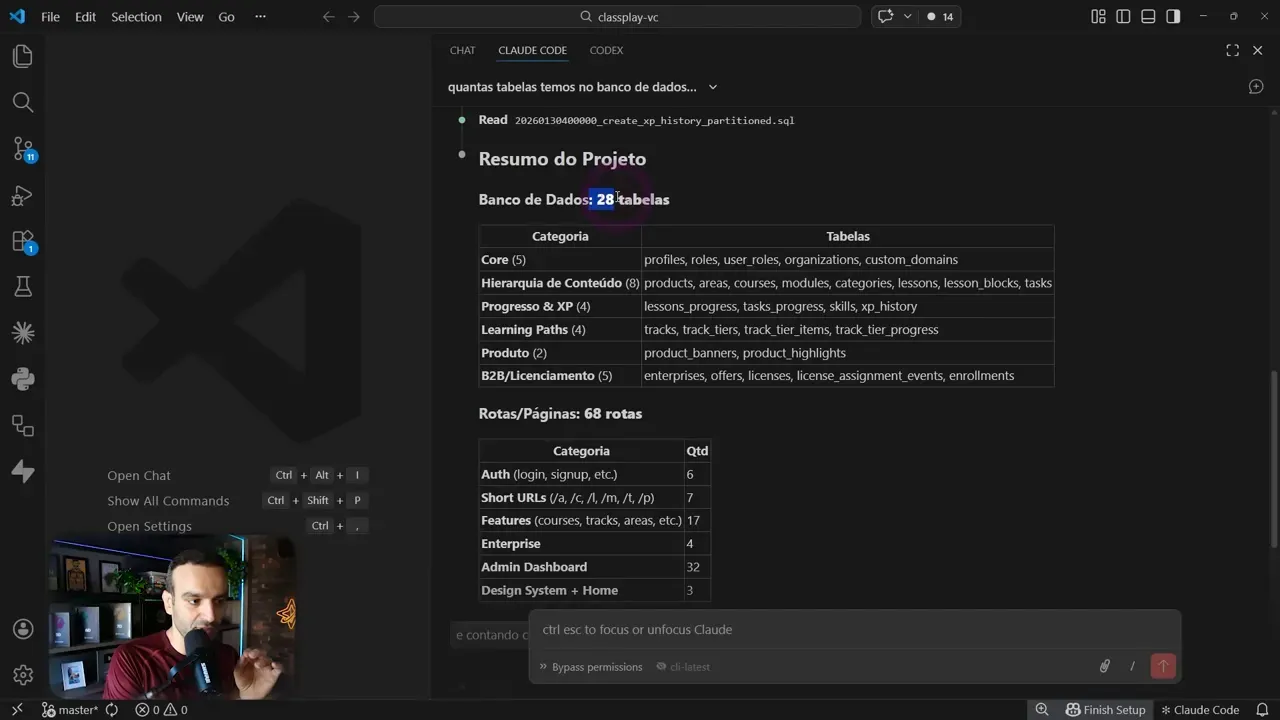Open Source Control view with 11 changes

[22, 149]
